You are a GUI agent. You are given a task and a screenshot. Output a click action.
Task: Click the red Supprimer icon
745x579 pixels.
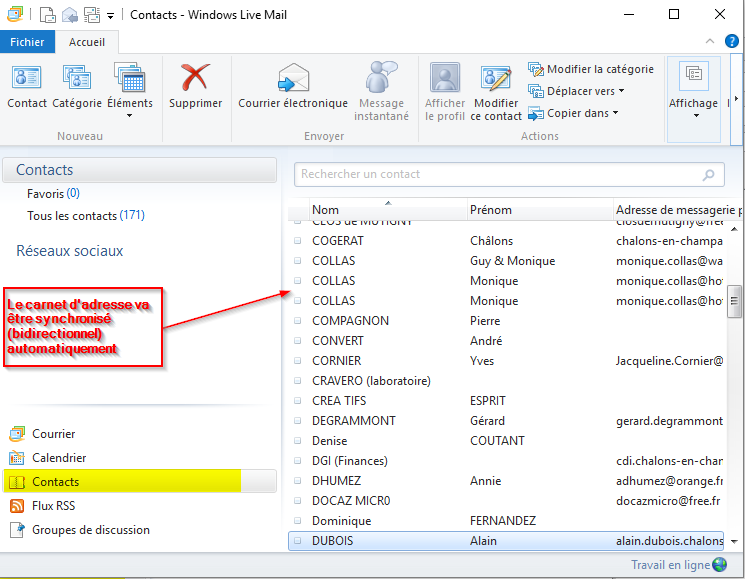[x=195, y=77]
